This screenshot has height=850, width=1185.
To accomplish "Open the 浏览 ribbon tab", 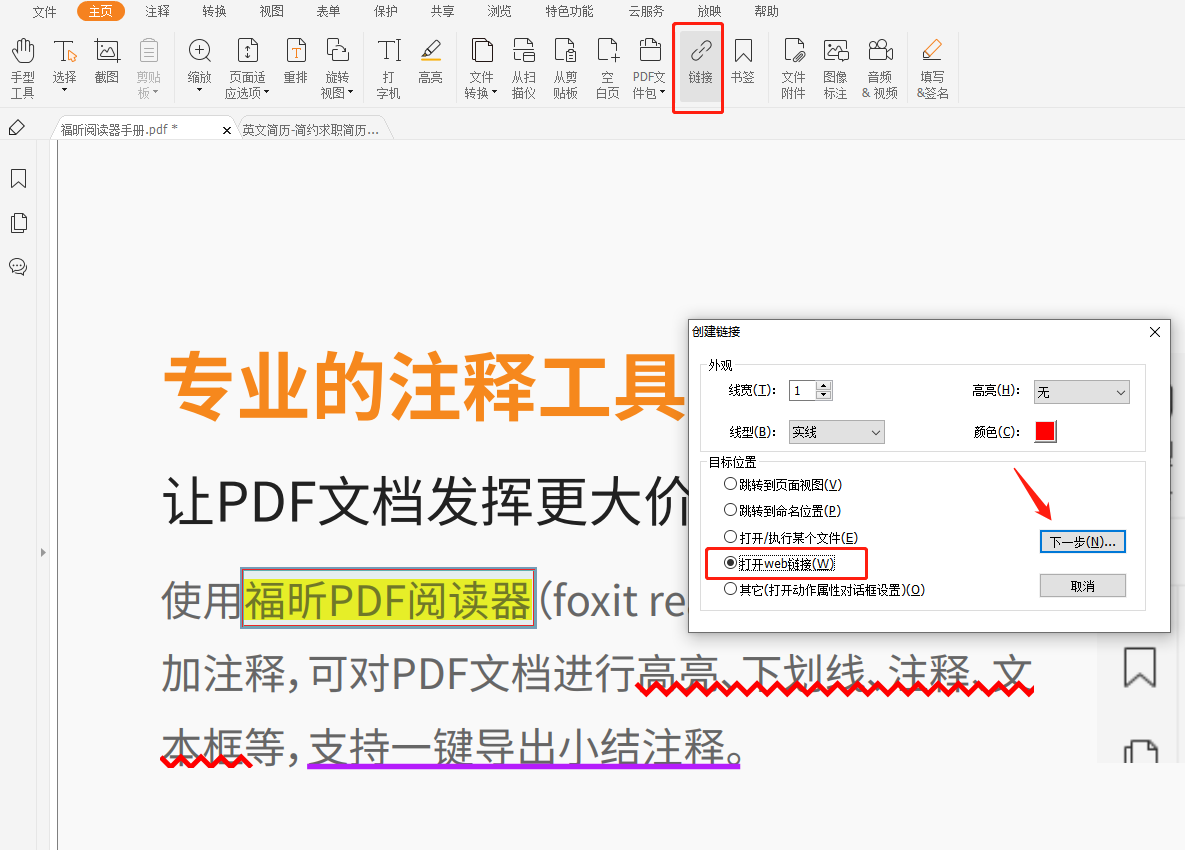I will point(499,11).
